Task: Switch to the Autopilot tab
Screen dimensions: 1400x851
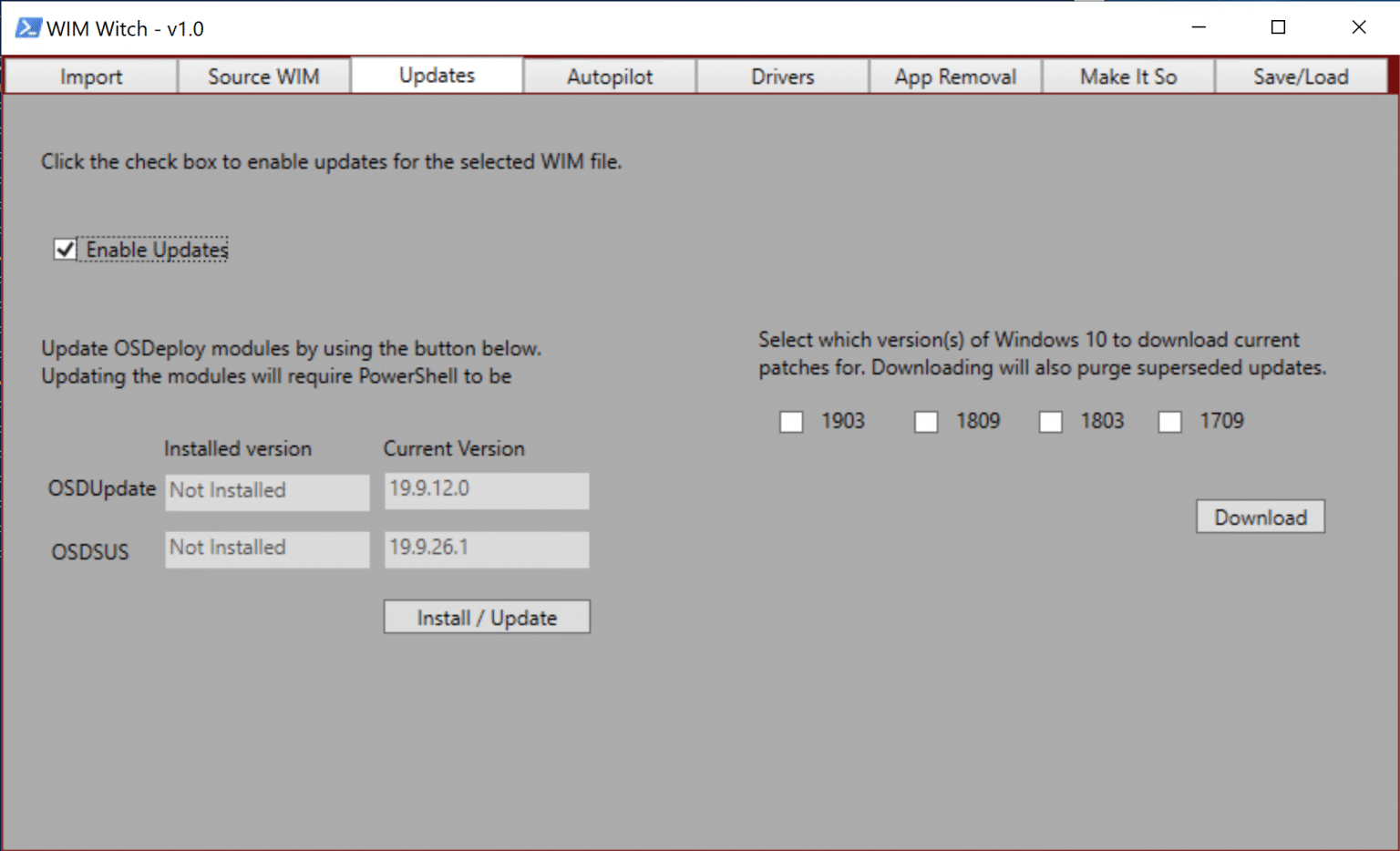Action: (609, 77)
